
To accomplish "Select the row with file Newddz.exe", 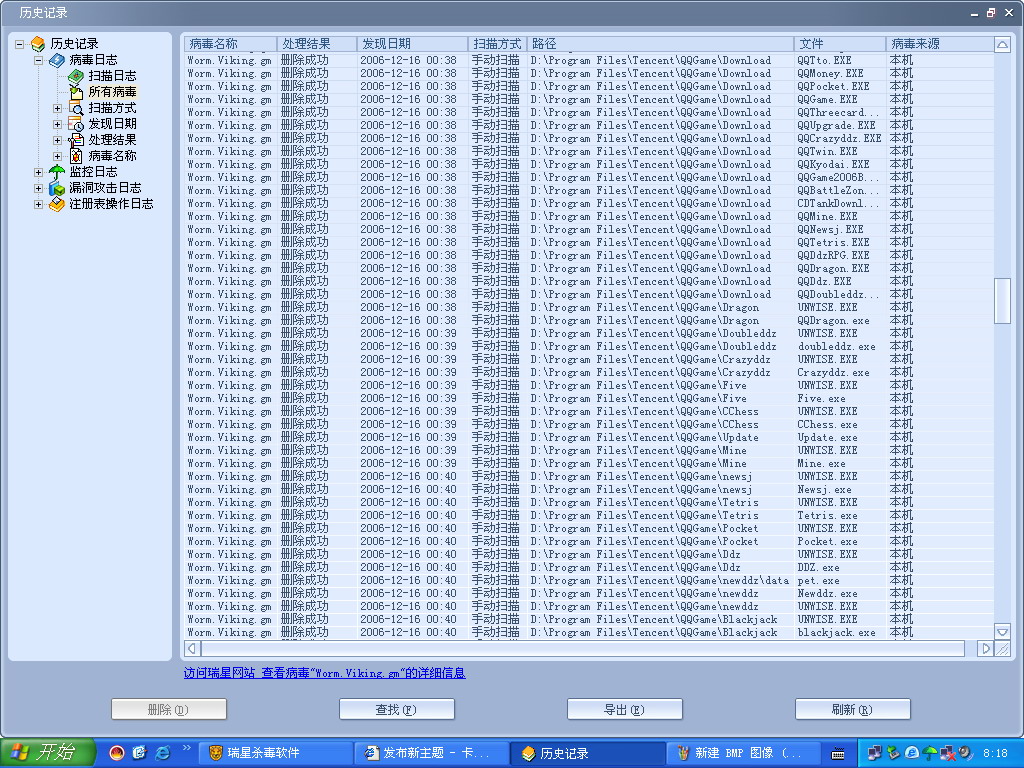I will pos(589,594).
